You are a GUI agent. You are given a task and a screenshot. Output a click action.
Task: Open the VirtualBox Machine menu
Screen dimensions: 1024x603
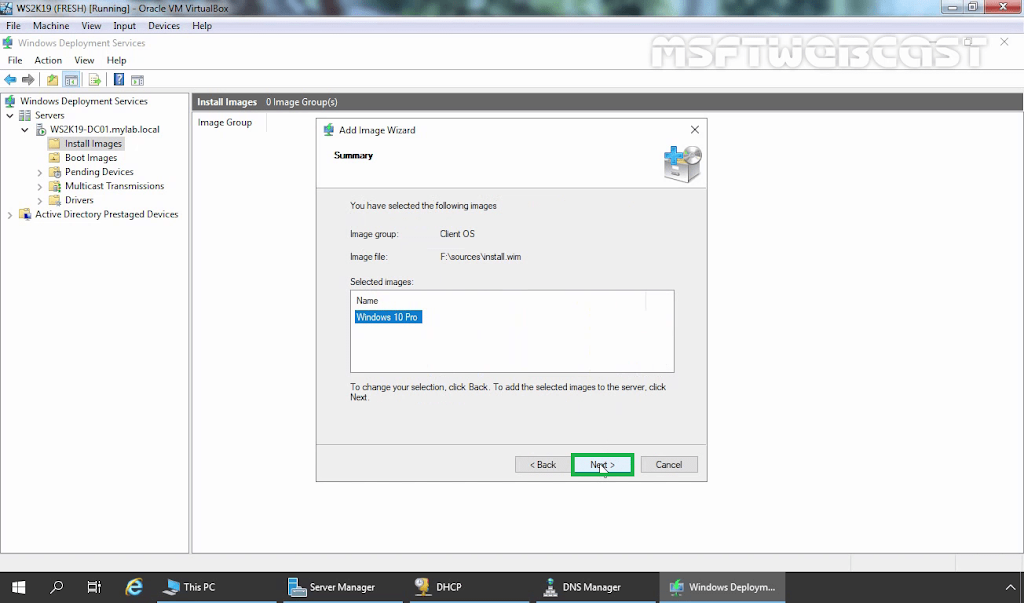coord(51,25)
